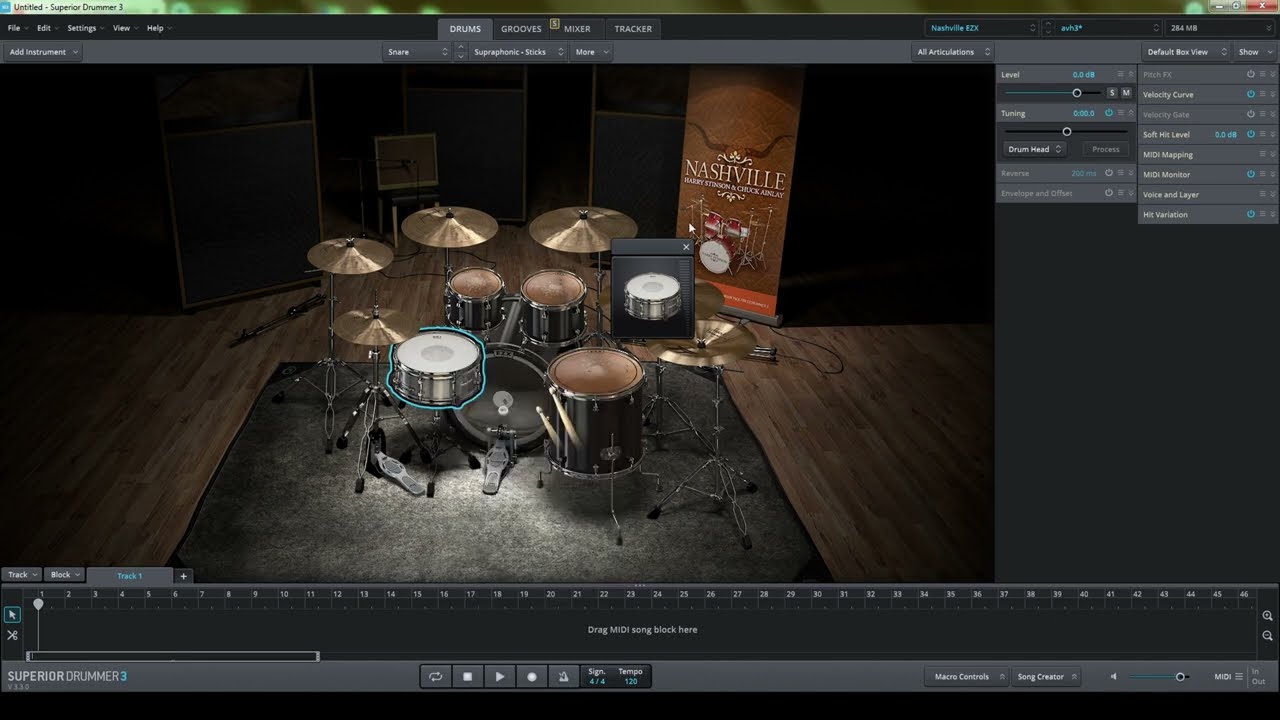The width and height of the screenshot is (1280, 720).
Task: Open the Tuning section menu icon
Action: [x=1120, y=113]
